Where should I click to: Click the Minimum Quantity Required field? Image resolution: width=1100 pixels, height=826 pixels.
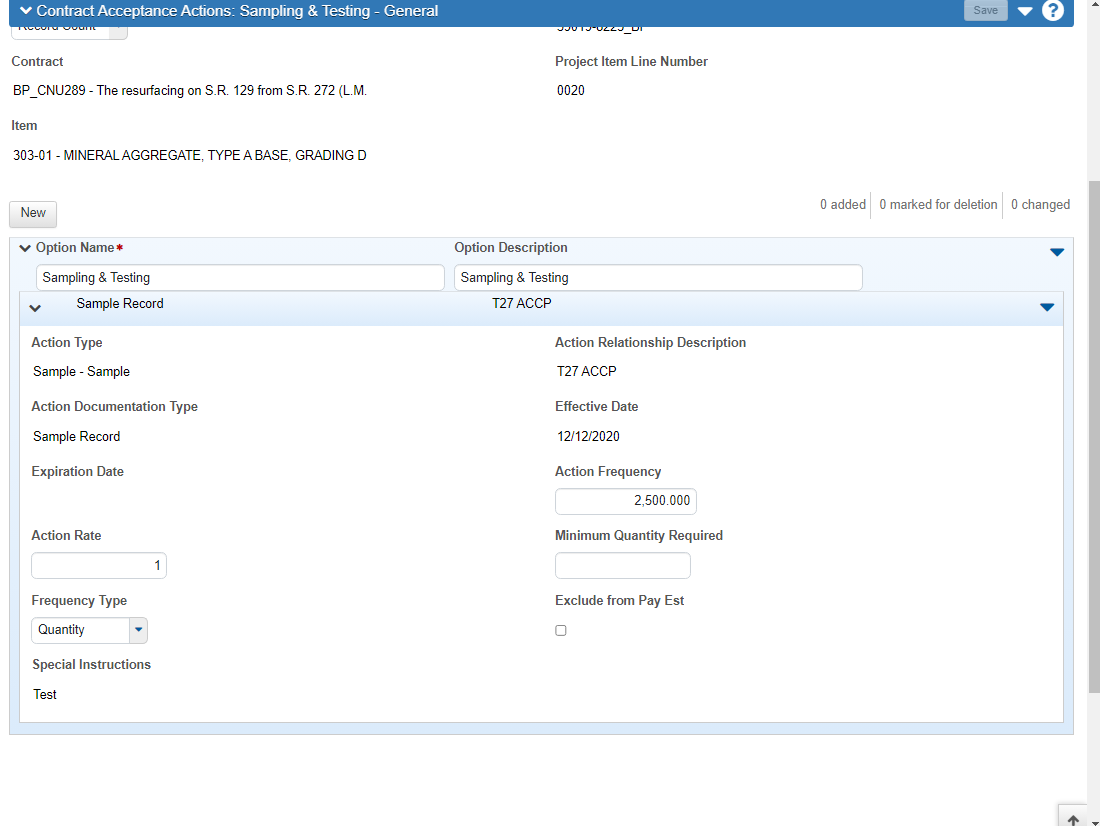point(622,566)
